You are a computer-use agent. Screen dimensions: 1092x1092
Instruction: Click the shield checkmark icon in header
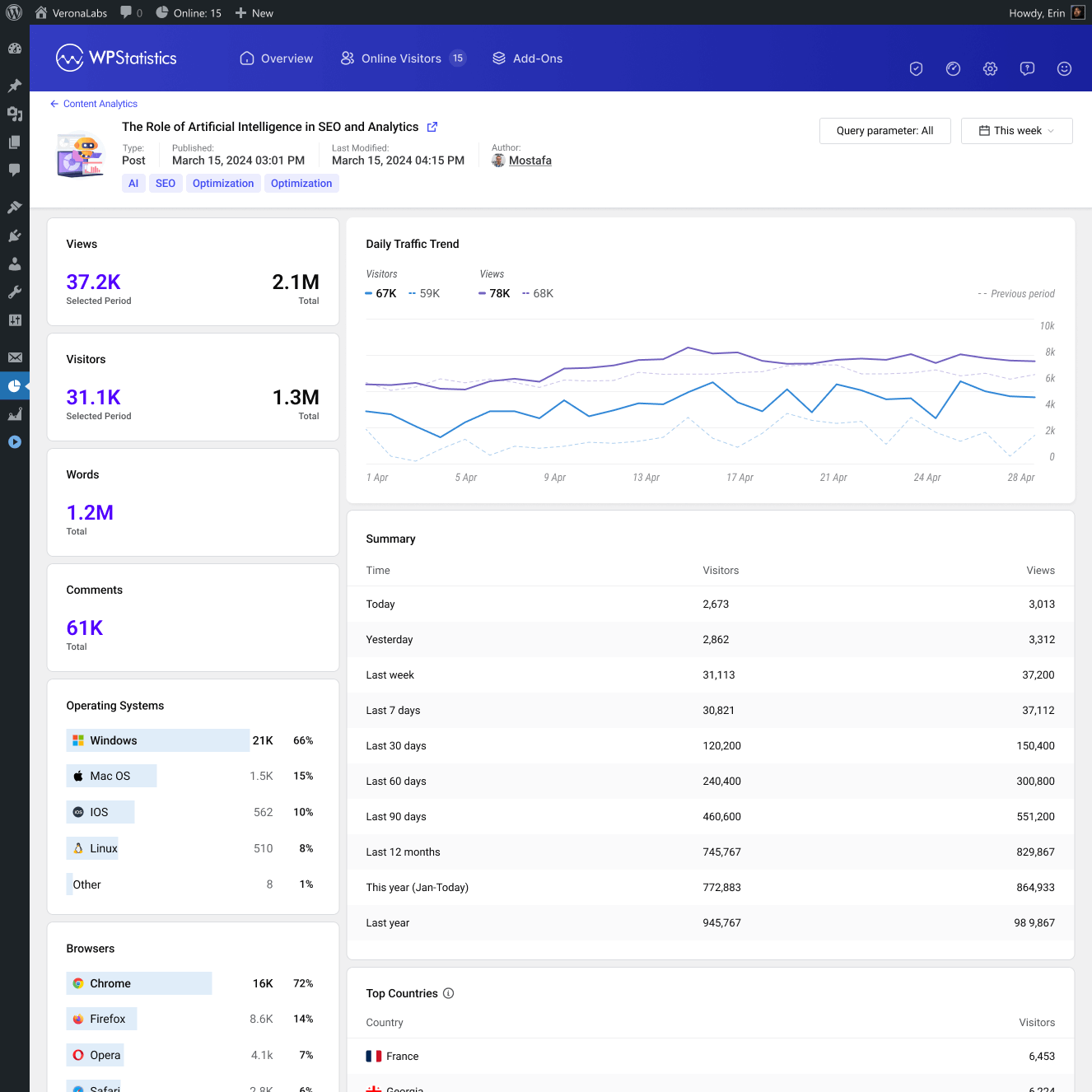click(916, 69)
